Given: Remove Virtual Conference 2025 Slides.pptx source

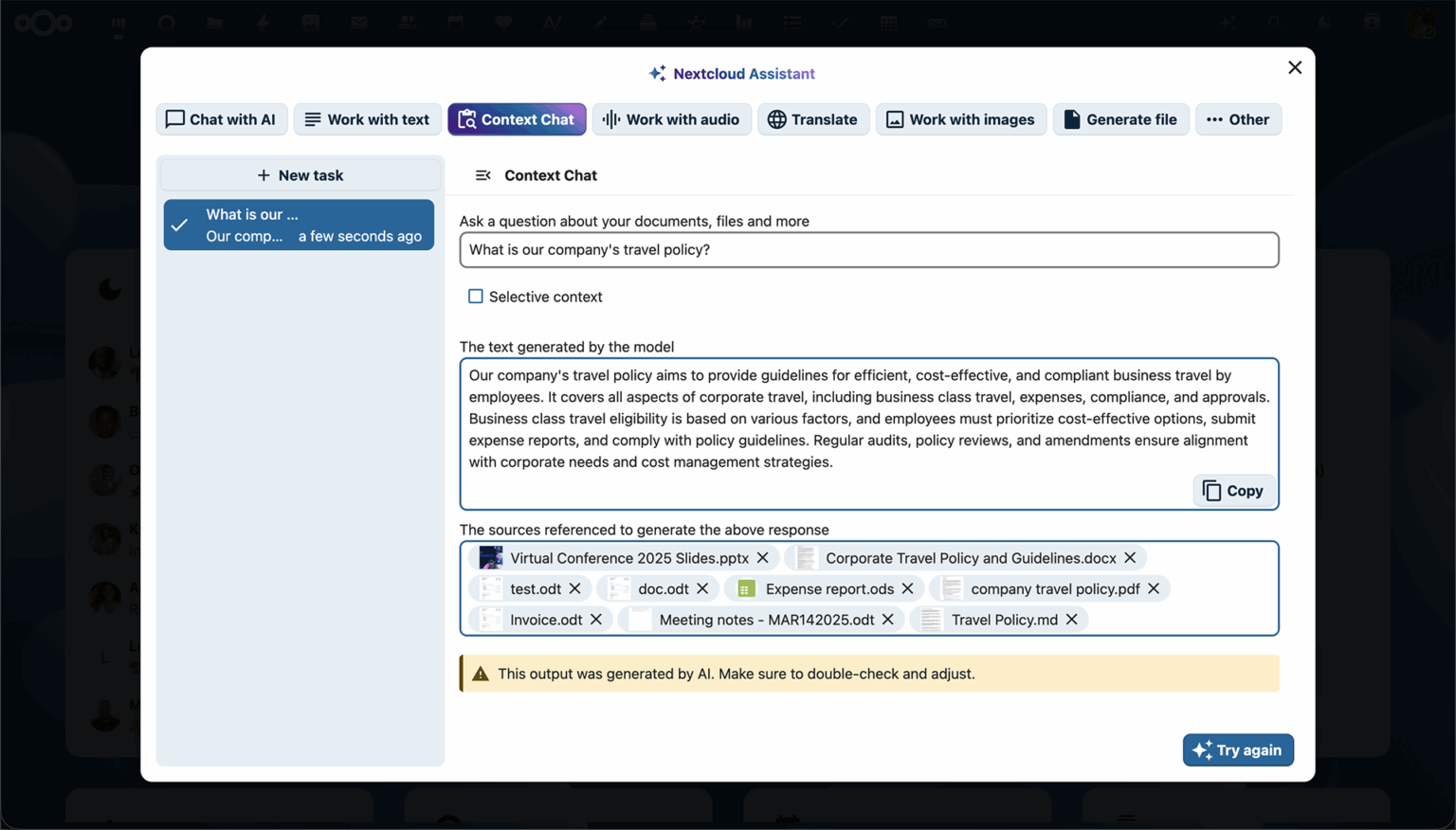Looking at the screenshot, I should [x=763, y=558].
